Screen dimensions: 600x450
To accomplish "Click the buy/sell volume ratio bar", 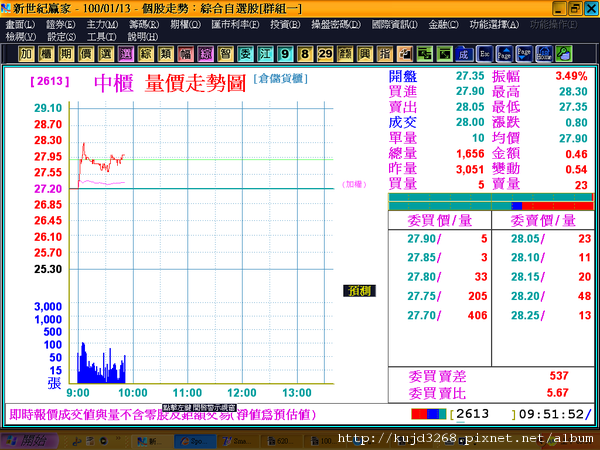I will click(491, 206).
